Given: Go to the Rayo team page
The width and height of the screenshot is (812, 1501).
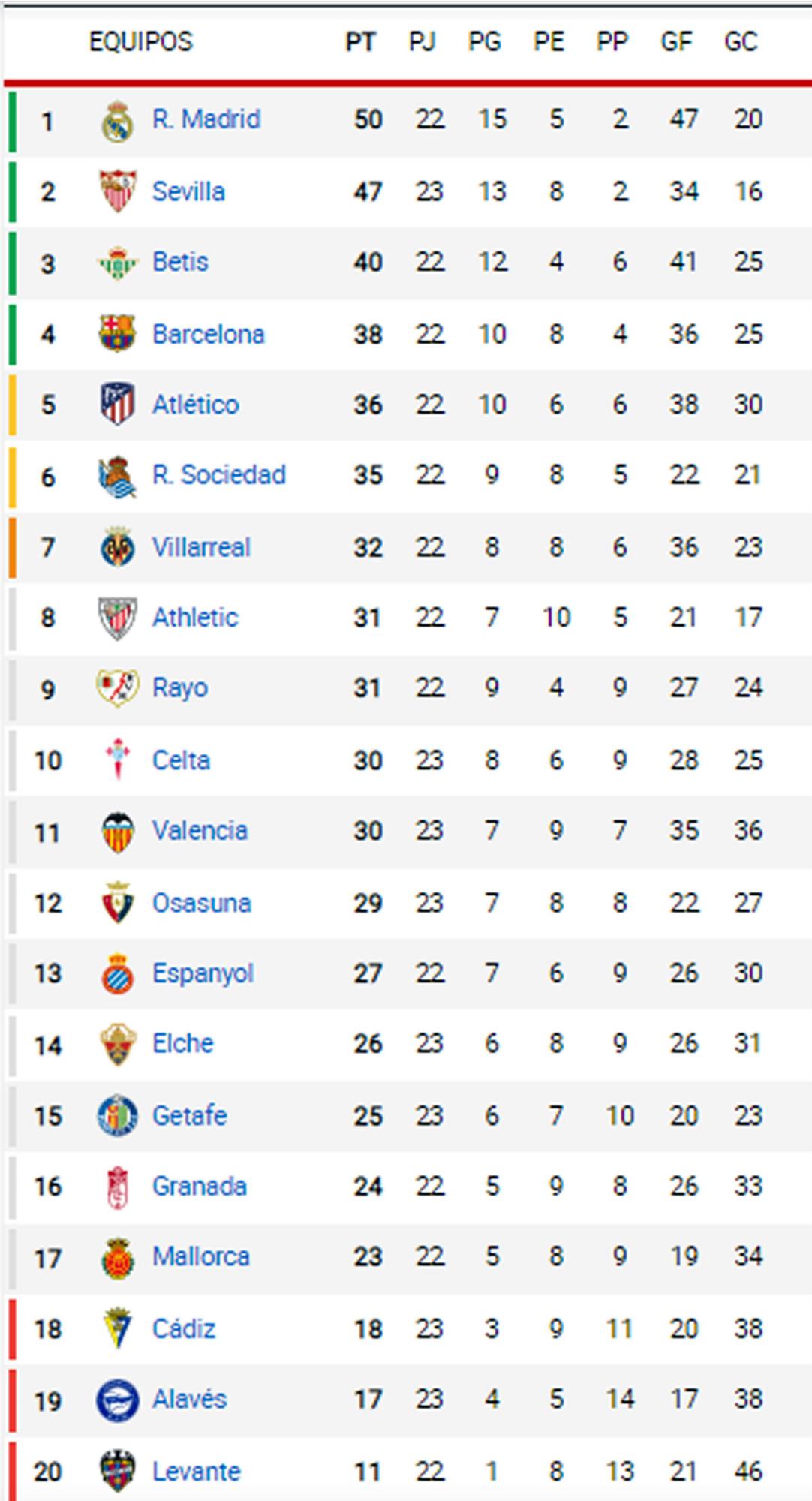Looking at the screenshot, I should tap(180, 688).
